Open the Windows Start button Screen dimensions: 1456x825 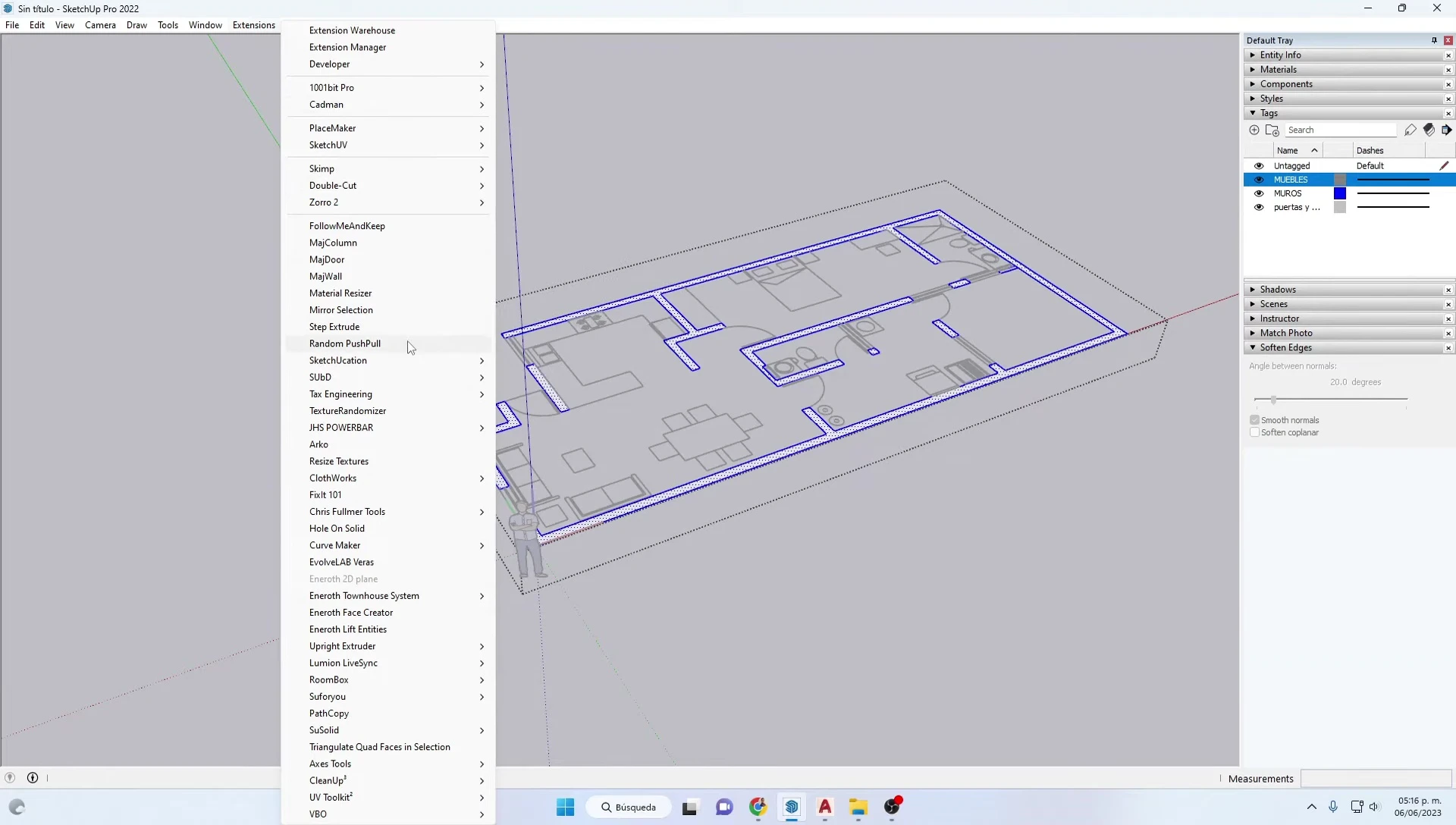click(x=565, y=808)
